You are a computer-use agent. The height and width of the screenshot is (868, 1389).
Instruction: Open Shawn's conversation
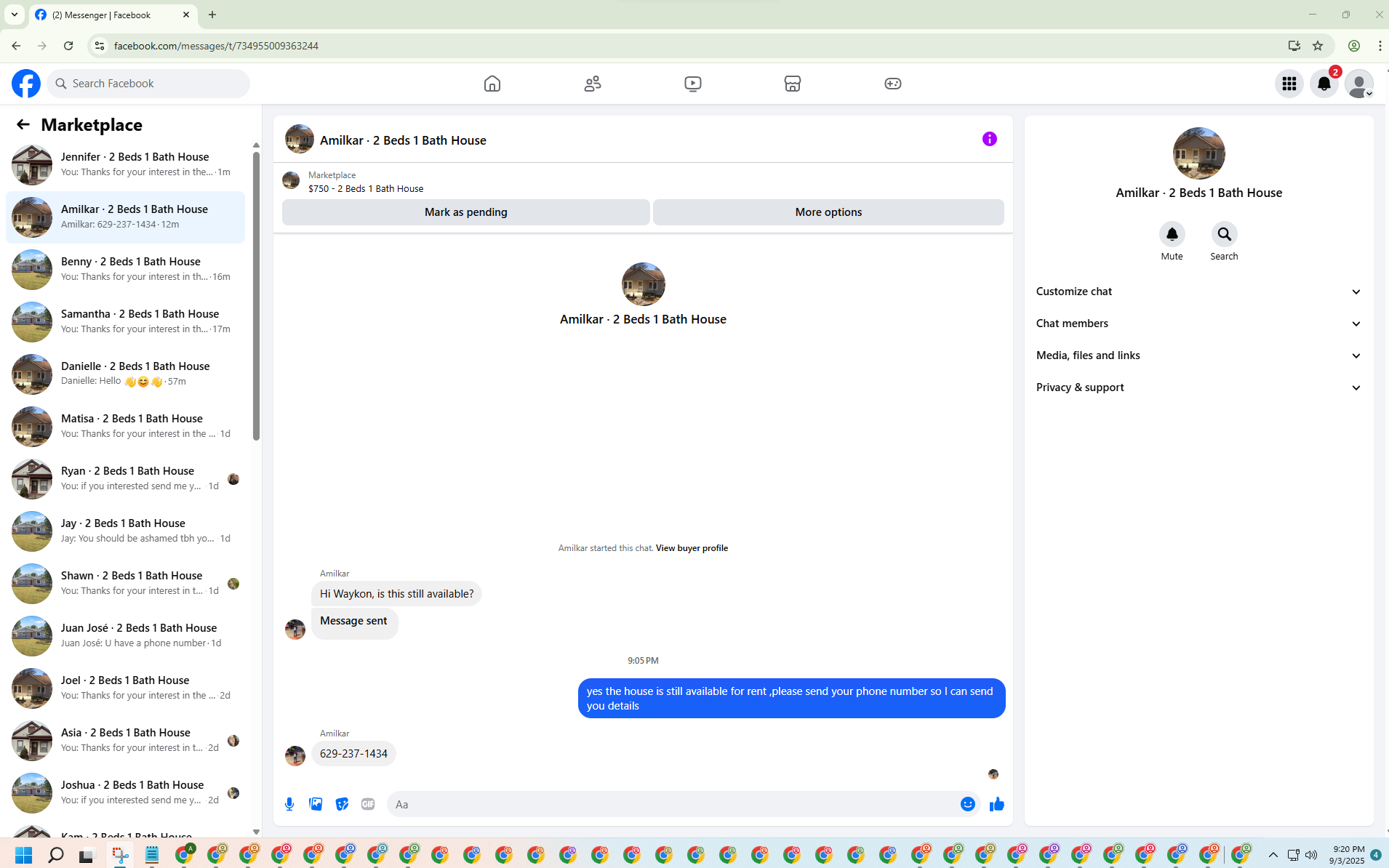[x=125, y=584]
